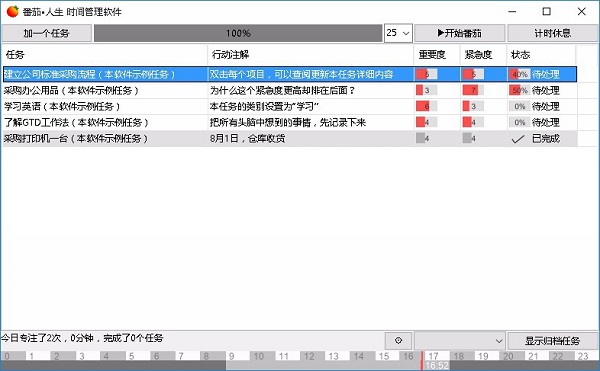Sort by the 紧急度 column header
Viewport: 600px width, 371px height.
[x=484, y=55]
